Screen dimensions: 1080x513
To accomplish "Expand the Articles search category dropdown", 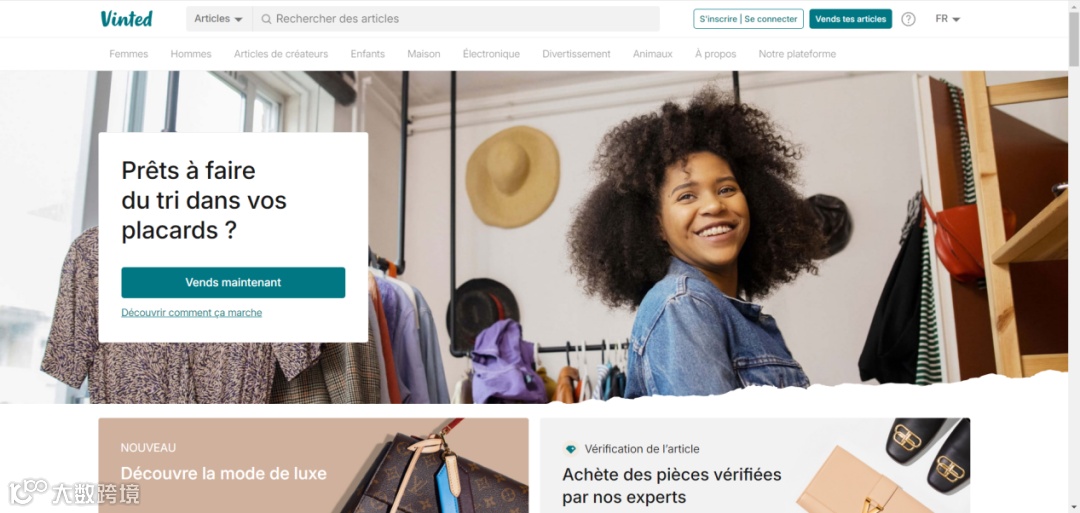I will [x=219, y=19].
